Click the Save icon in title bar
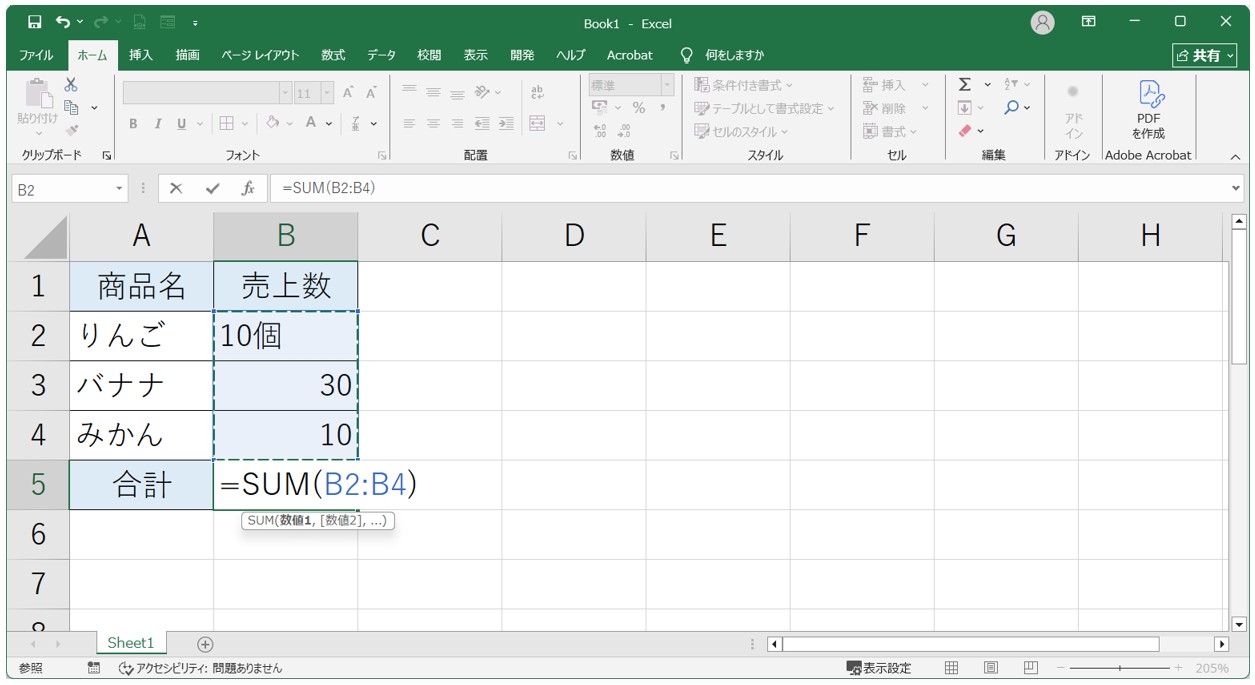1255x685 pixels. 35,22
